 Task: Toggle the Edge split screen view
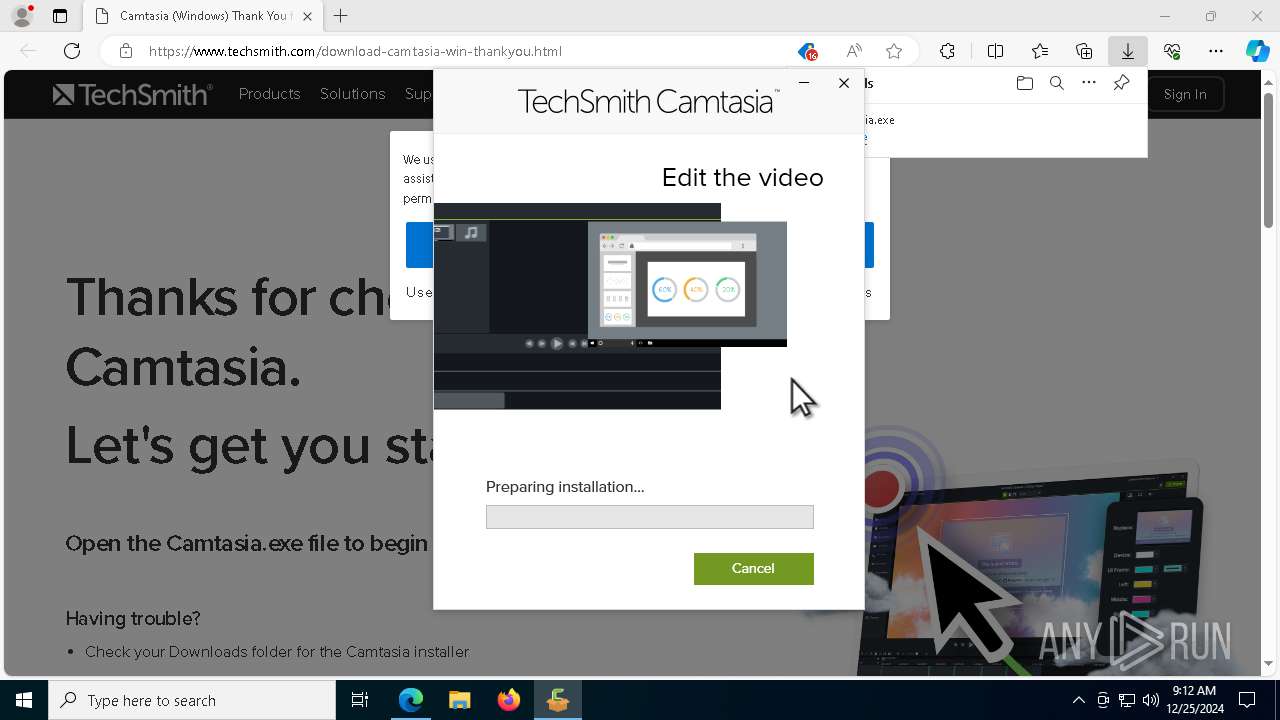[x=996, y=51]
